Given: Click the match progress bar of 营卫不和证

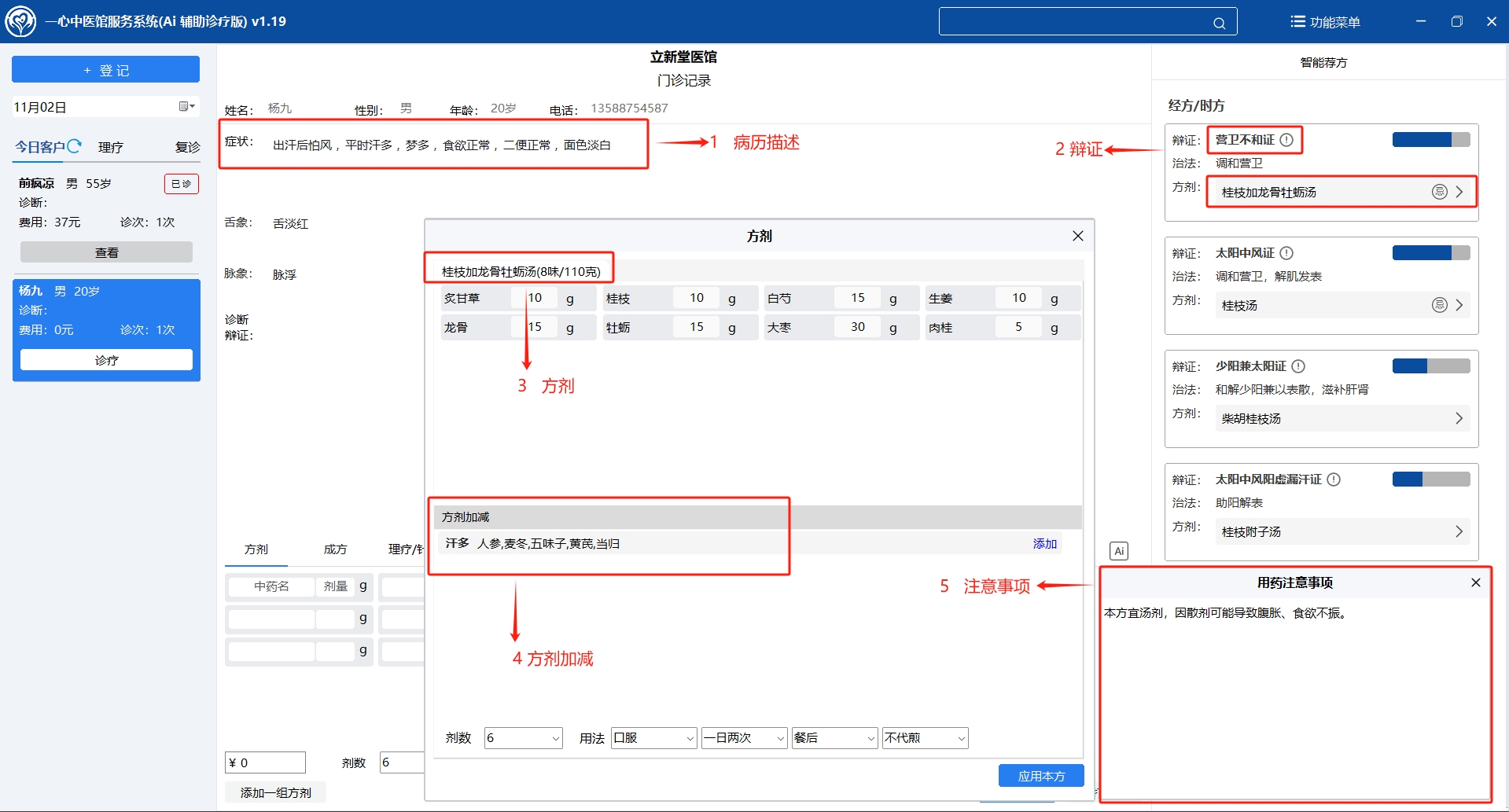Looking at the screenshot, I should (1430, 138).
